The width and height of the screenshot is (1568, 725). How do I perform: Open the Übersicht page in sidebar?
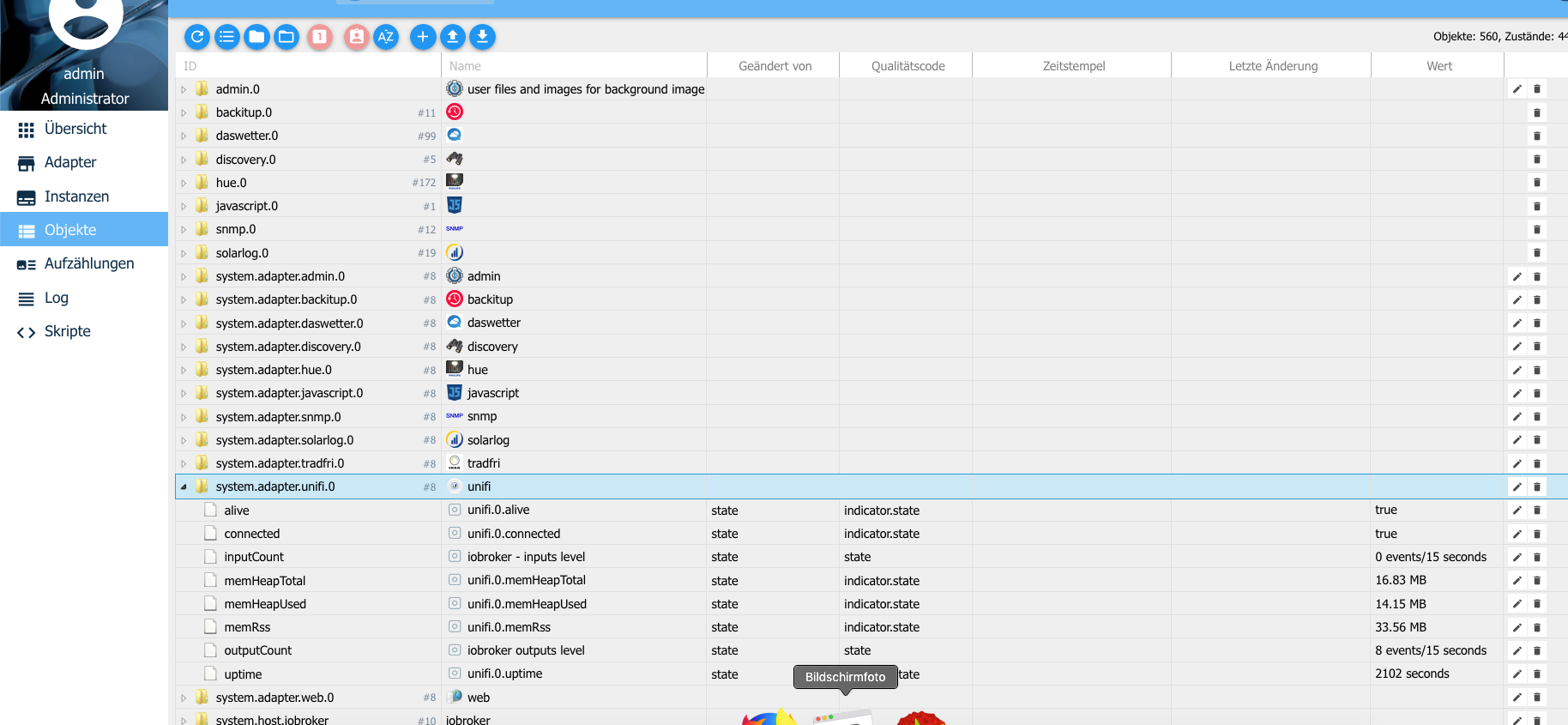[x=84, y=129]
